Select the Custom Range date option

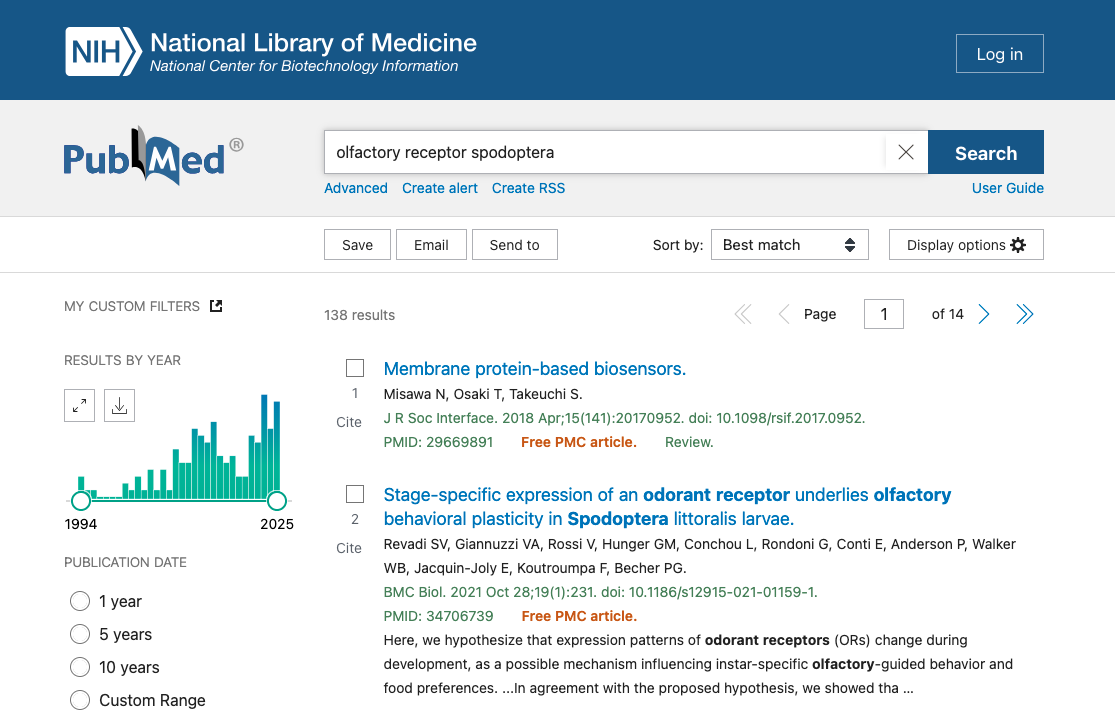click(80, 700)
